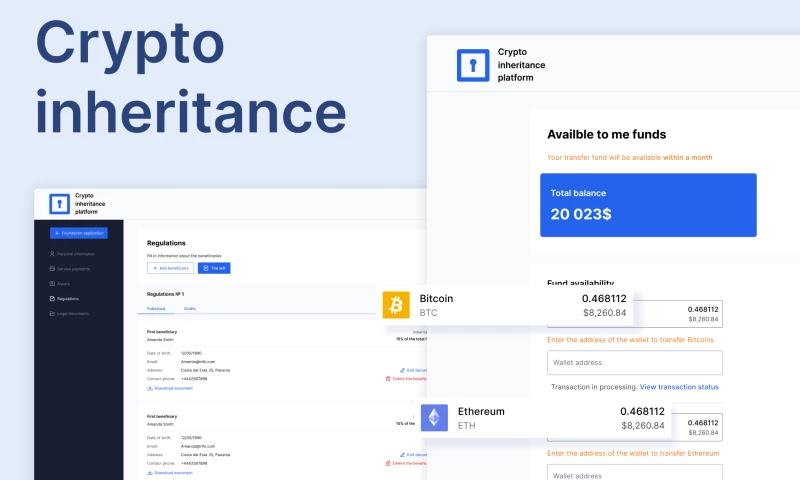Open The will button
Viewport: 800px width, 480px height.
214,268
